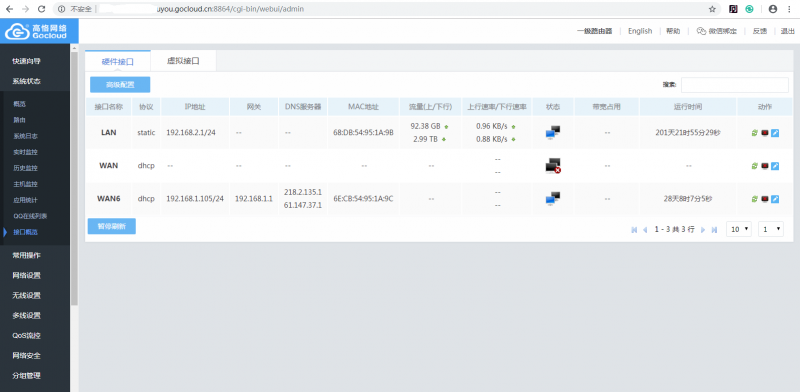This screenshot has height=392, width=800.
Task: Collapse the 系统状态 sidebar section
Action: coord(27,81)
